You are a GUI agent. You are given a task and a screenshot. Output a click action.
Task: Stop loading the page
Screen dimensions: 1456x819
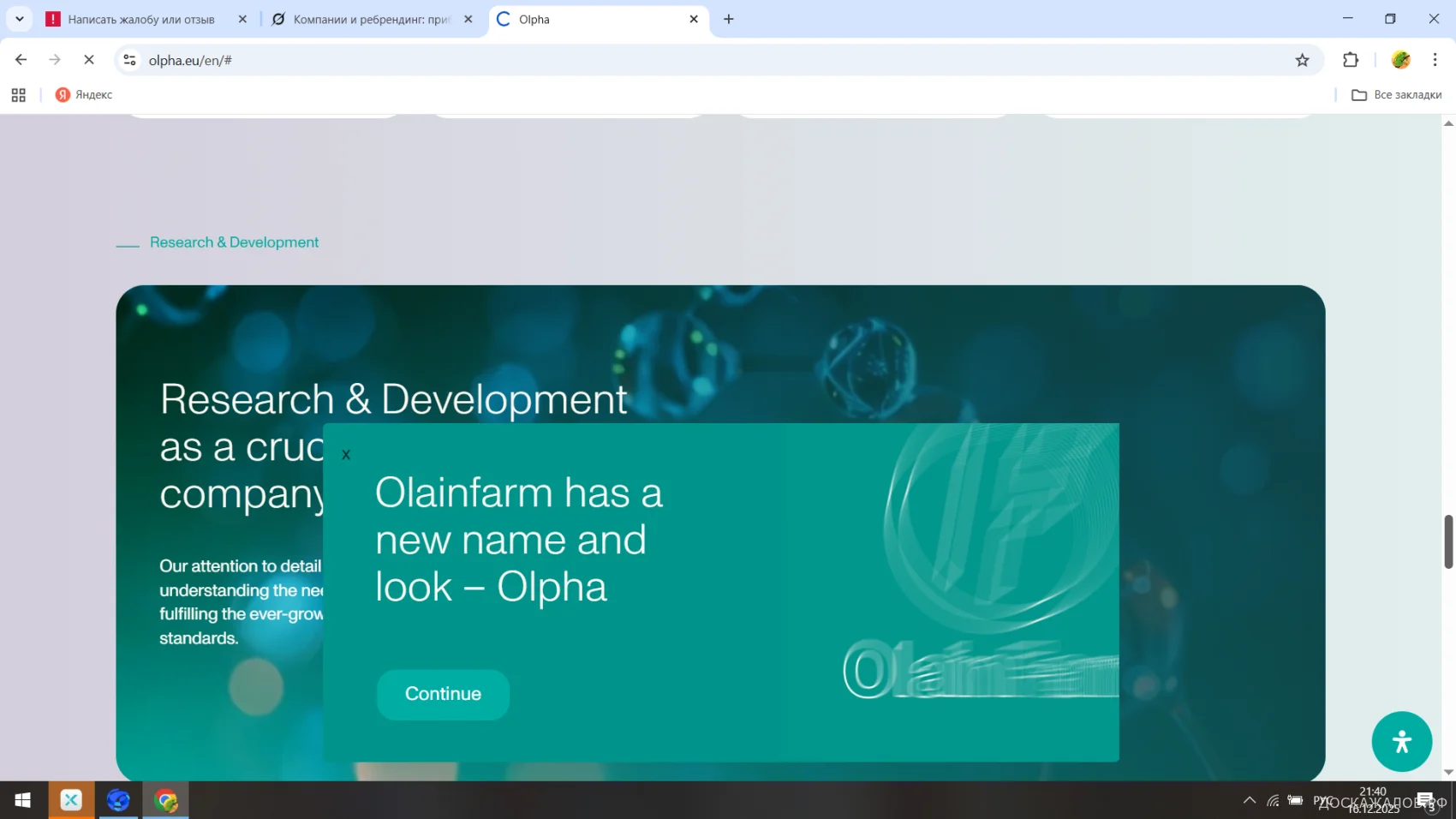click(x=89, y=60)
